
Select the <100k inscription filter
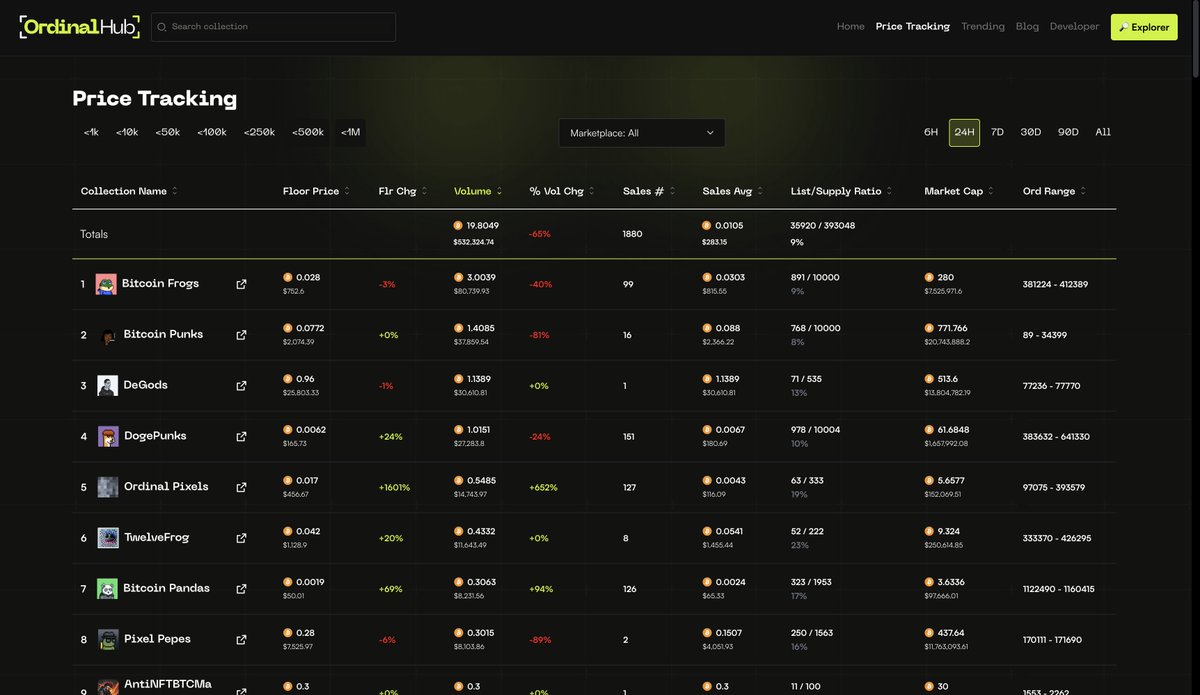pyautogui.click(x=212, y=133)
